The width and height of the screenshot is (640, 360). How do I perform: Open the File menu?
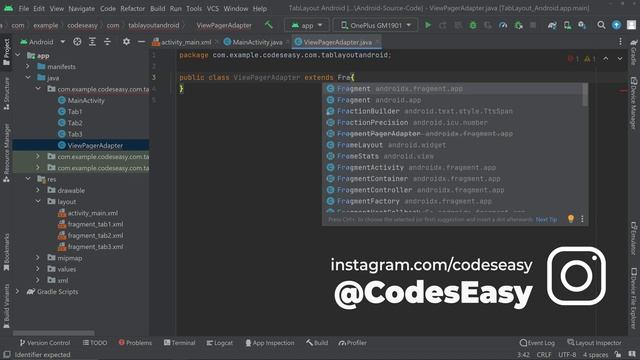click(x=24, y=8)
